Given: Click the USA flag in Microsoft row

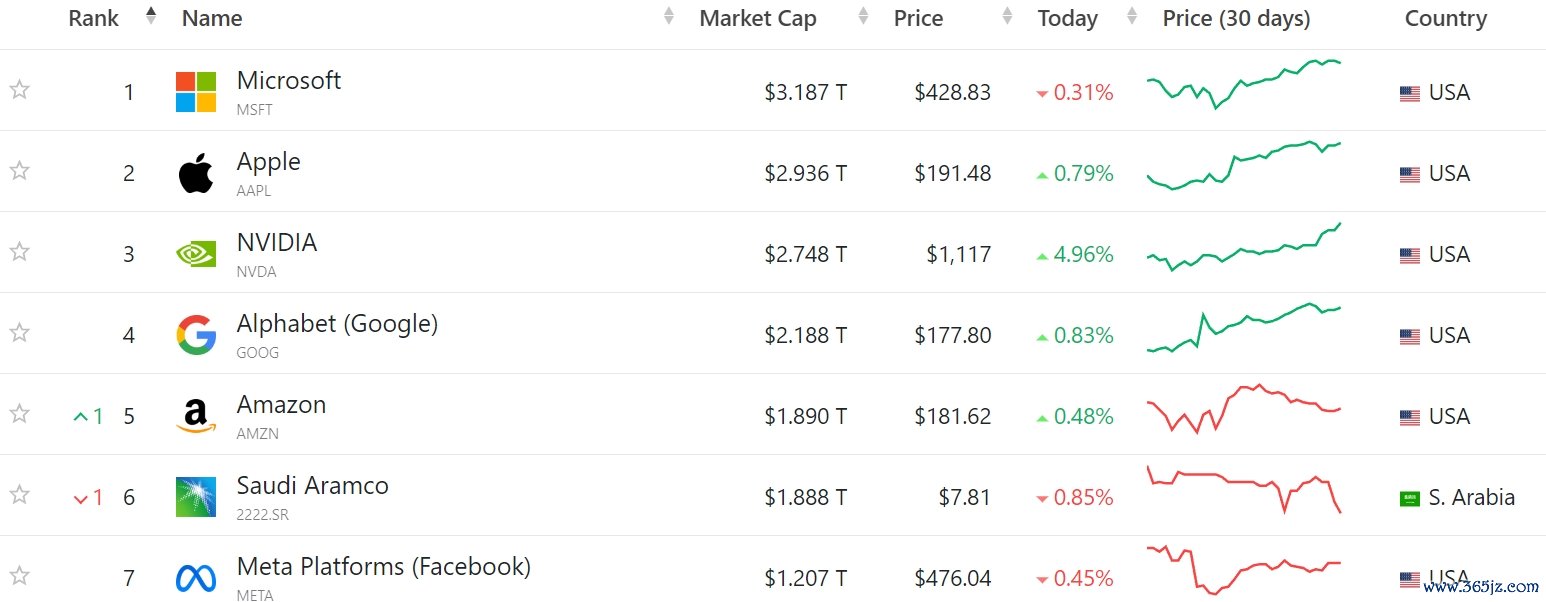Looking at the screenshot, I should tap(1410, 94).
